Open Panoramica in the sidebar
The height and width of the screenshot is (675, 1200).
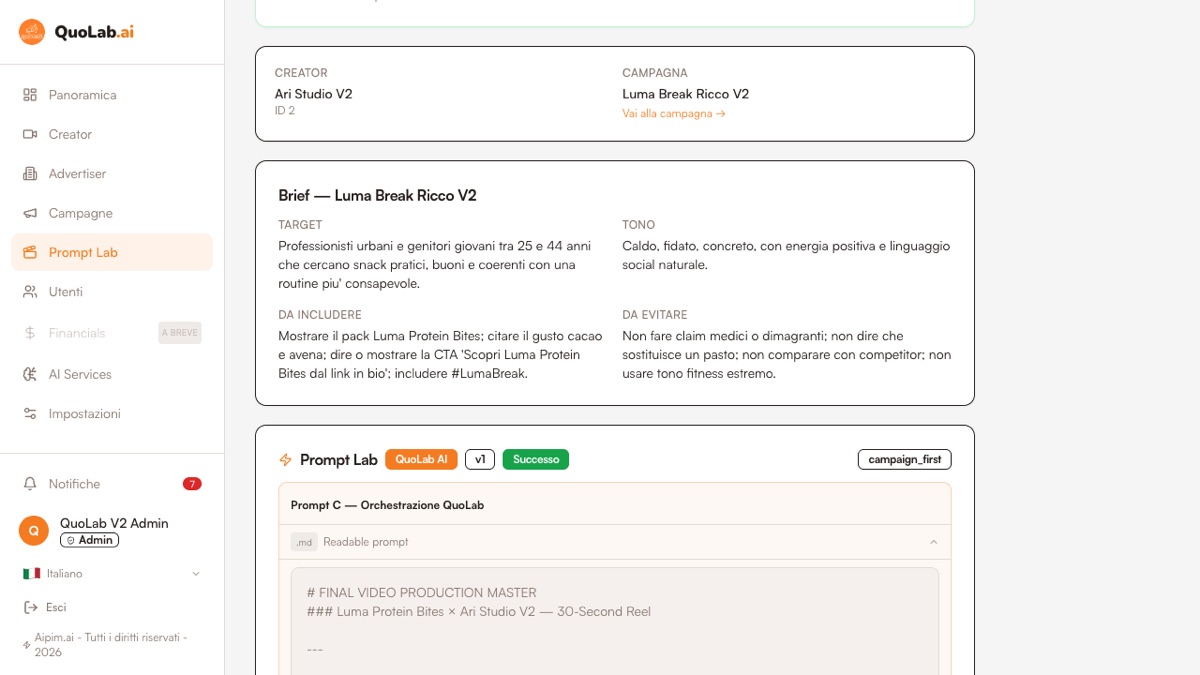tap(112, 95)
